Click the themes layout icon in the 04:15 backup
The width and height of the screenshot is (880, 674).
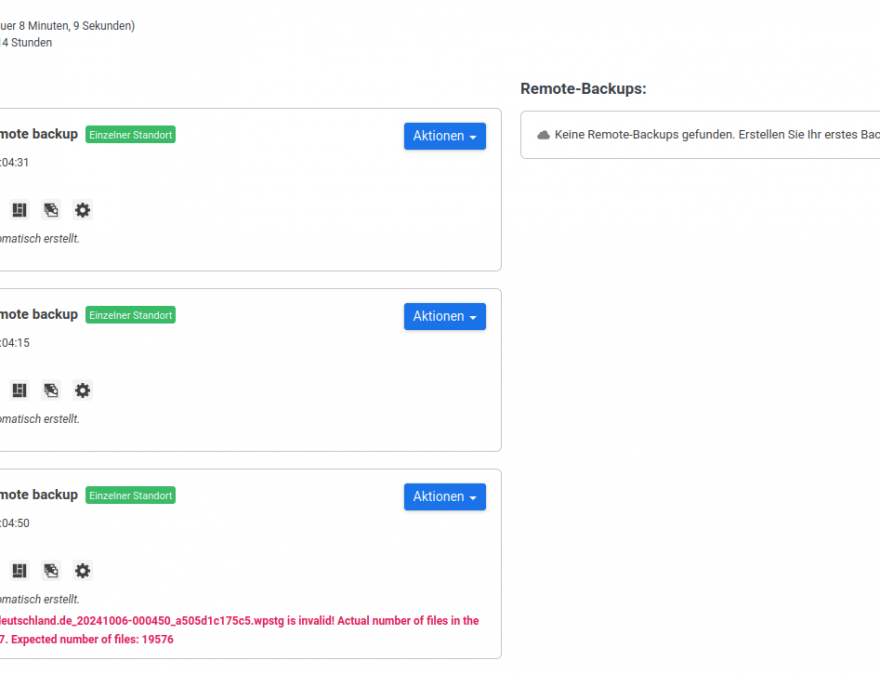(x=19, y=390)
